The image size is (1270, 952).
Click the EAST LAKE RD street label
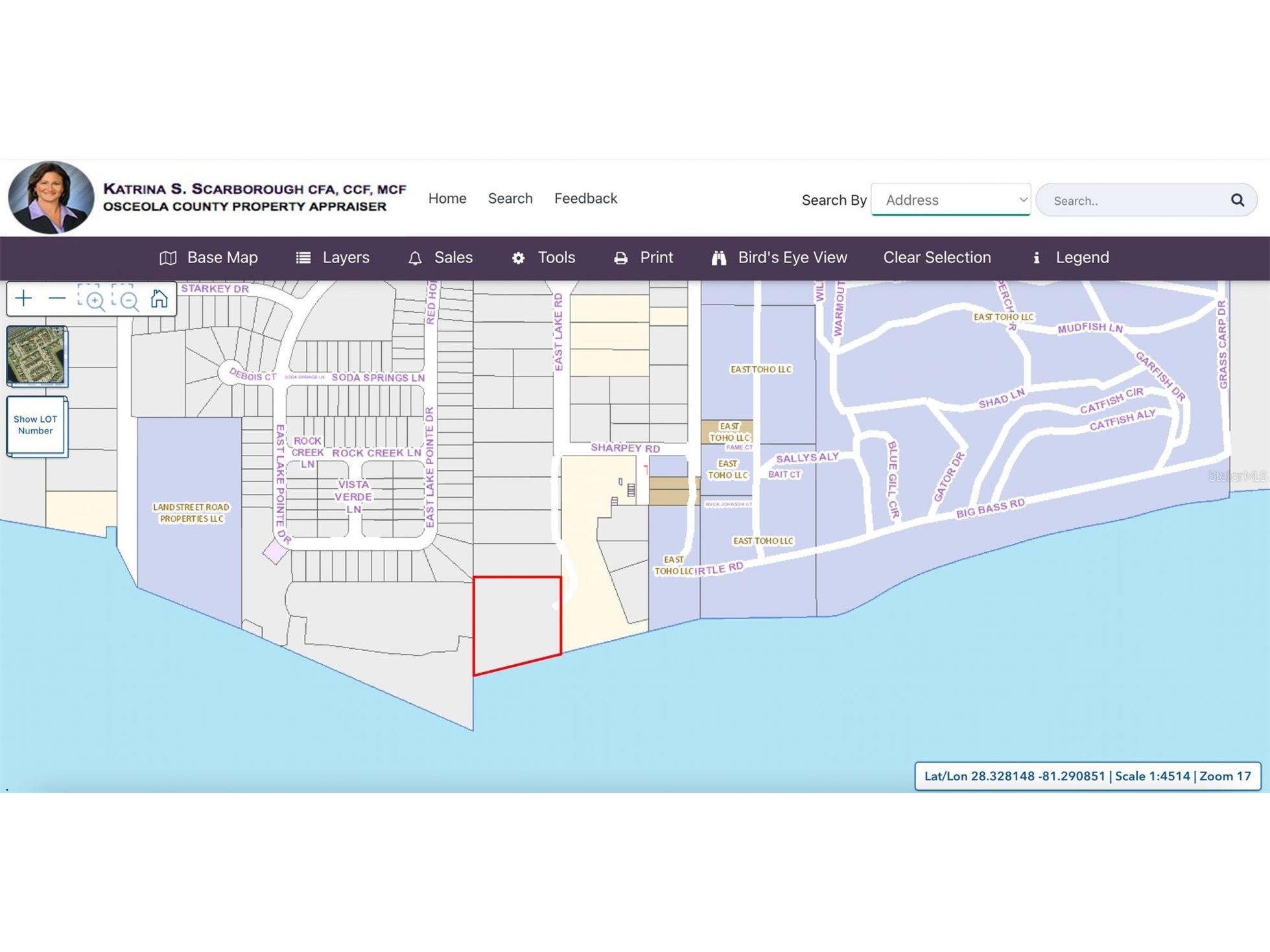(x=558, y=332)
